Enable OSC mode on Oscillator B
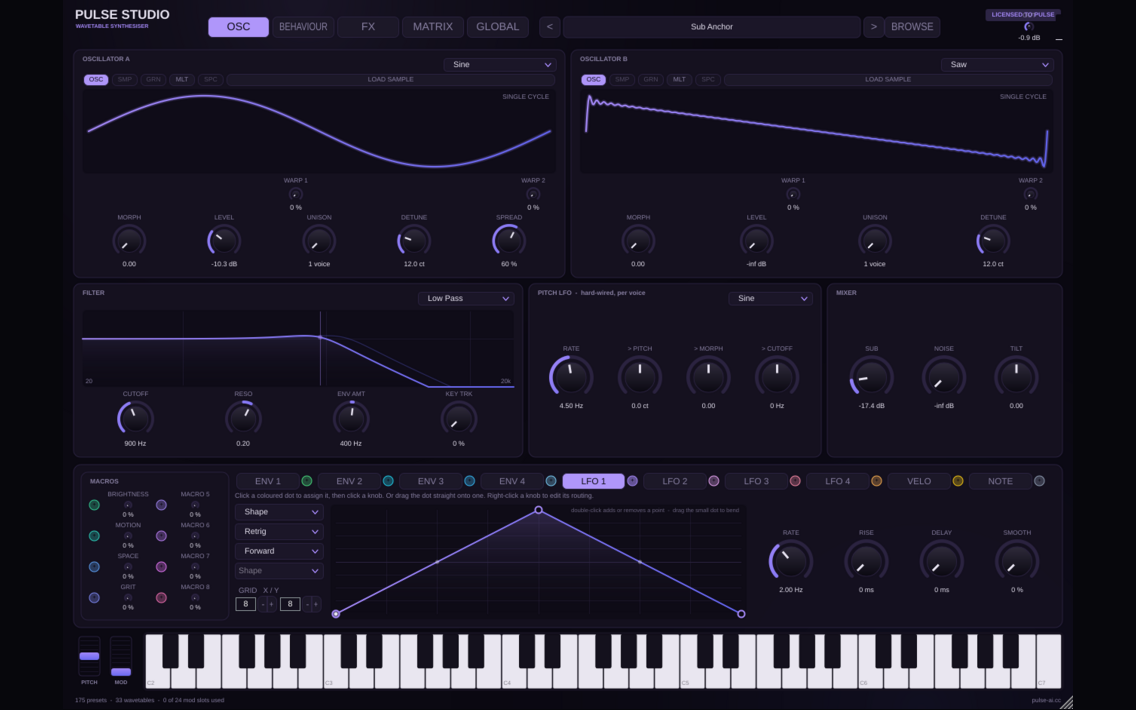The height and width of the screenshot is (710, 1136). click(x=593, y=80)
